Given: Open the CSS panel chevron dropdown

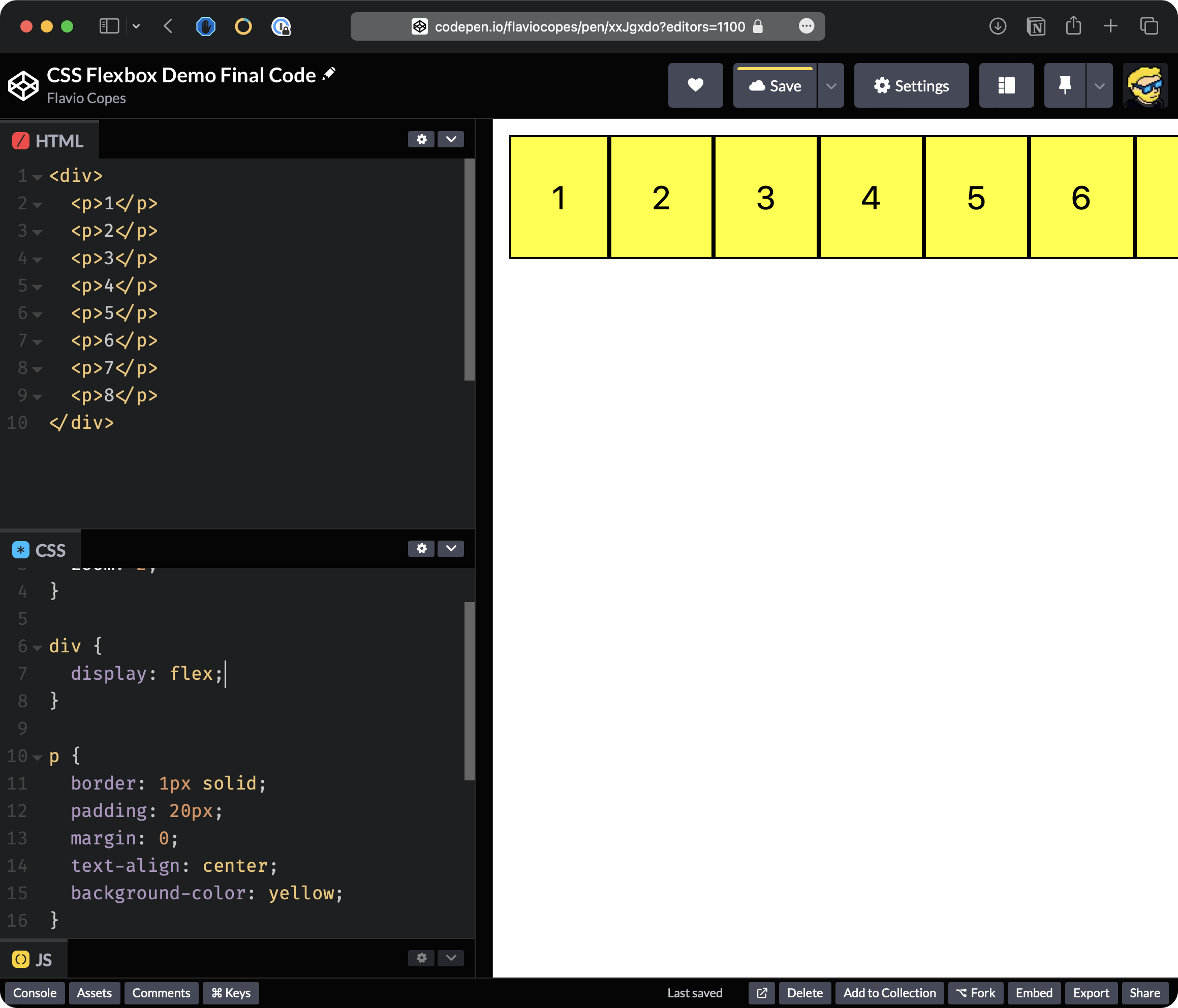Looking at the screenshot, I should pyautogui.click(x=451, y=548).
